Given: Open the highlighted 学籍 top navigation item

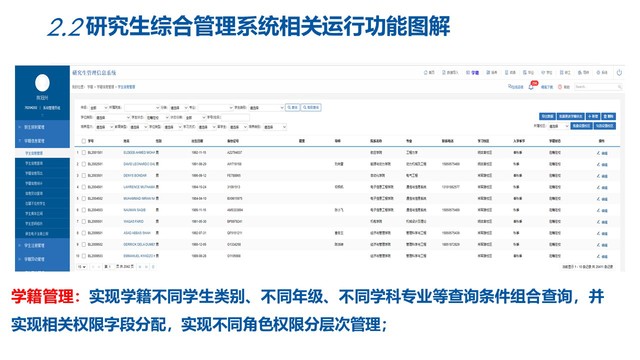Looking at the screenshot, I should click(x=472, y=72).
